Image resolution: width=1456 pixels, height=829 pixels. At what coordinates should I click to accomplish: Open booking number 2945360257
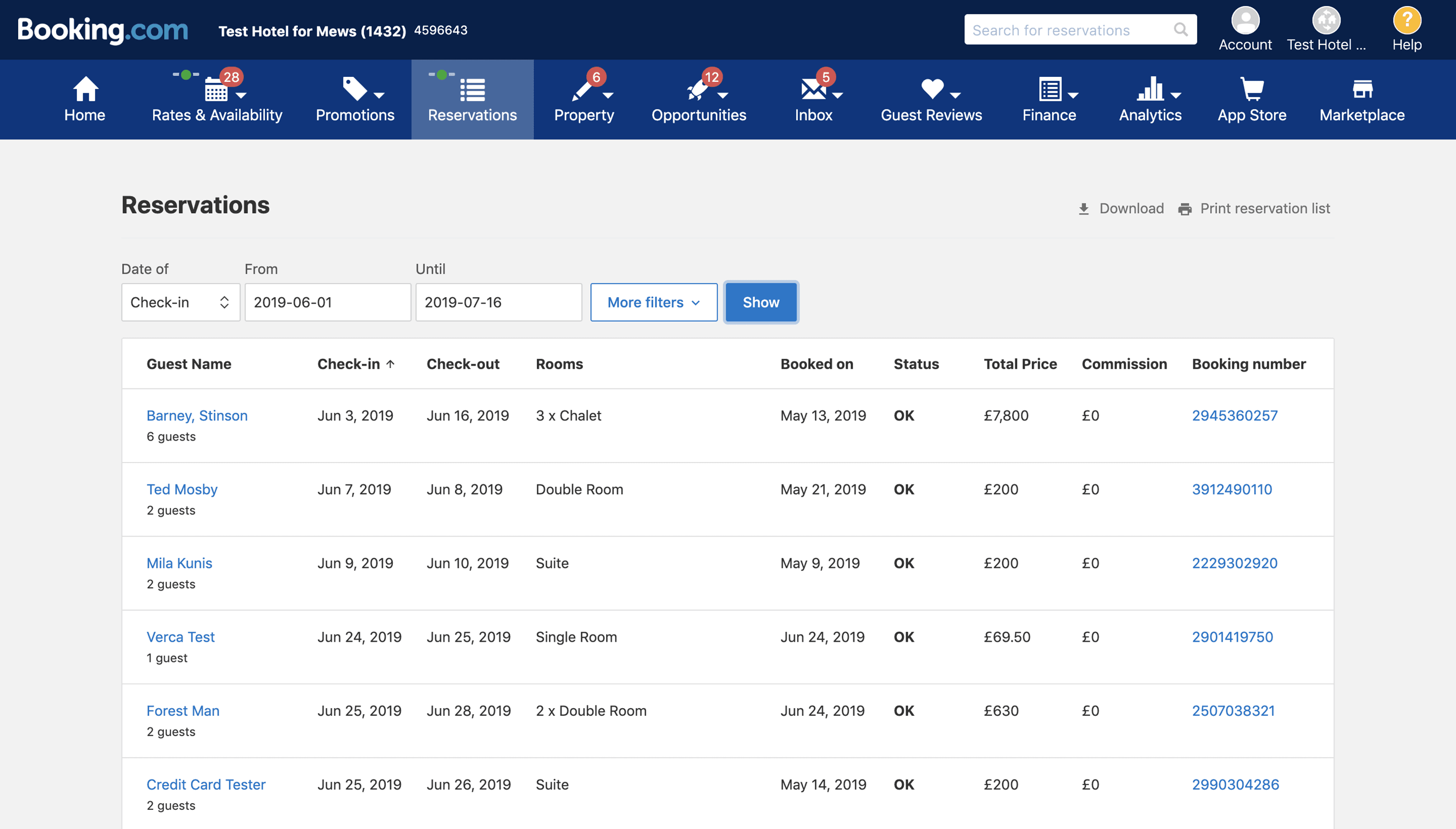1235,415
